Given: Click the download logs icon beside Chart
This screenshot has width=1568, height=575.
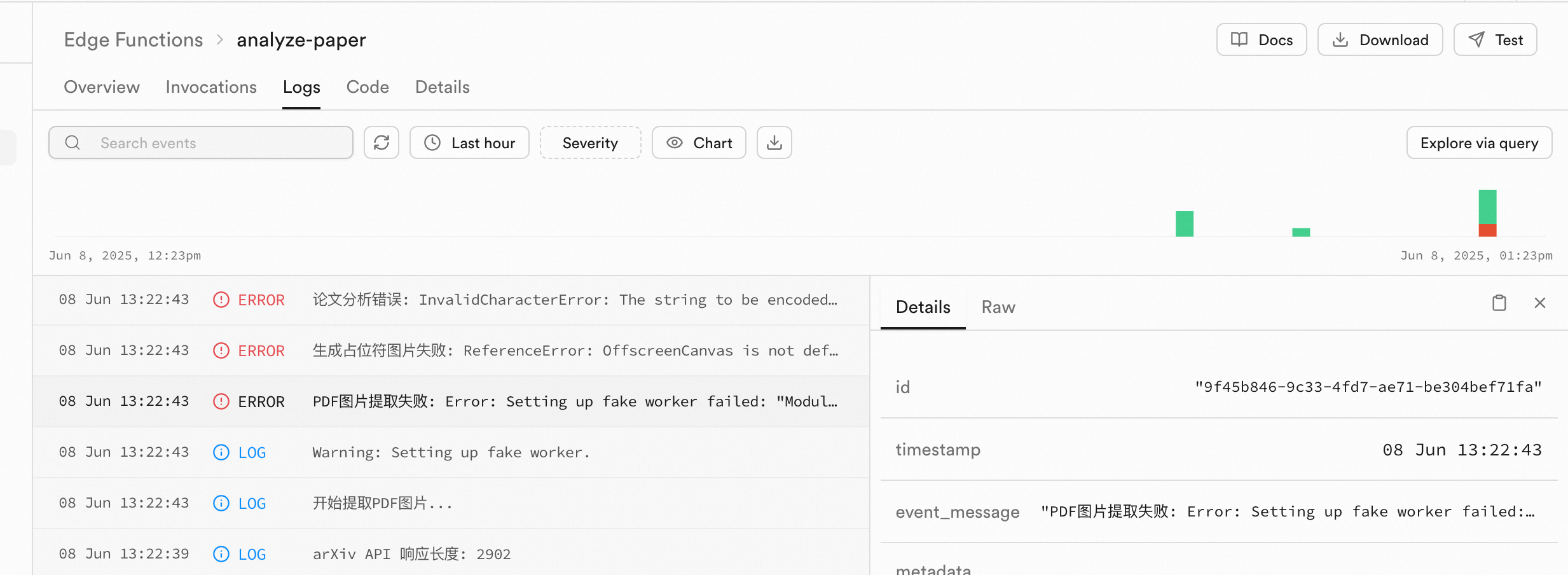Looking at the screenshot, I should tap(774, 142).
